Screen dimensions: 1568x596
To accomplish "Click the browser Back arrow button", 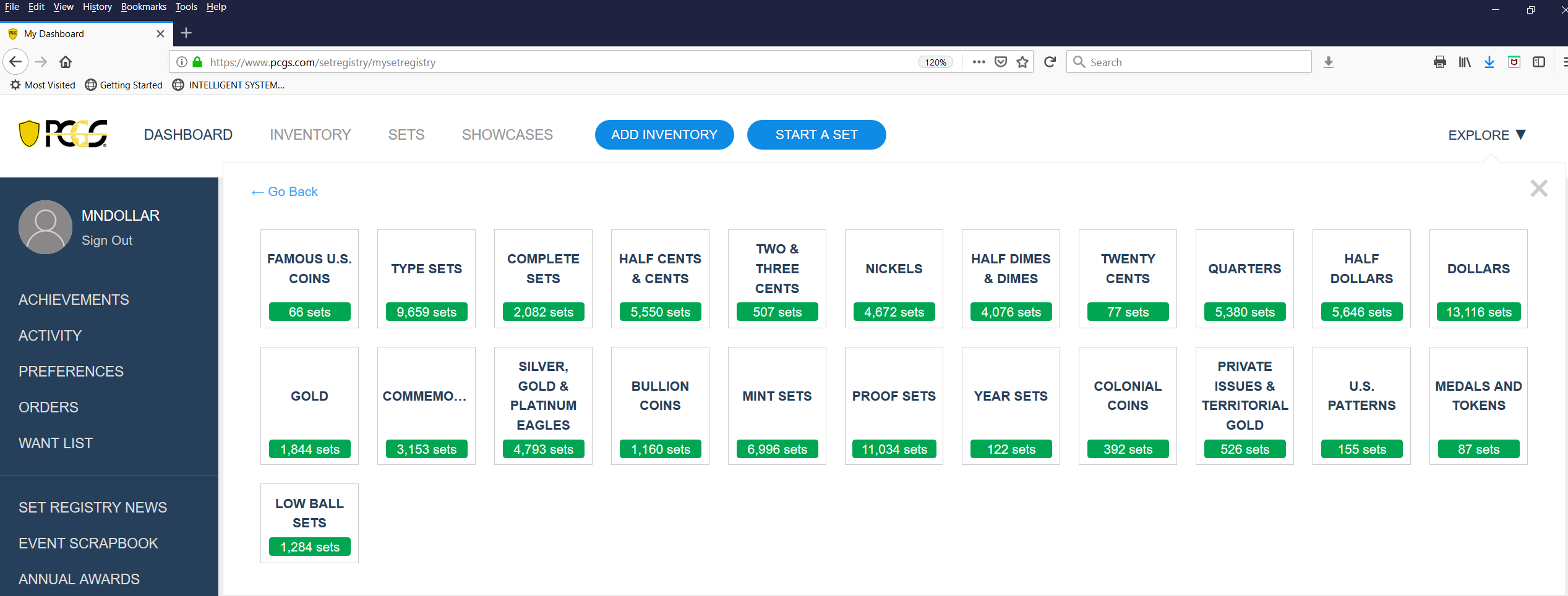I will pyautogui.click(x=15, y=62).
